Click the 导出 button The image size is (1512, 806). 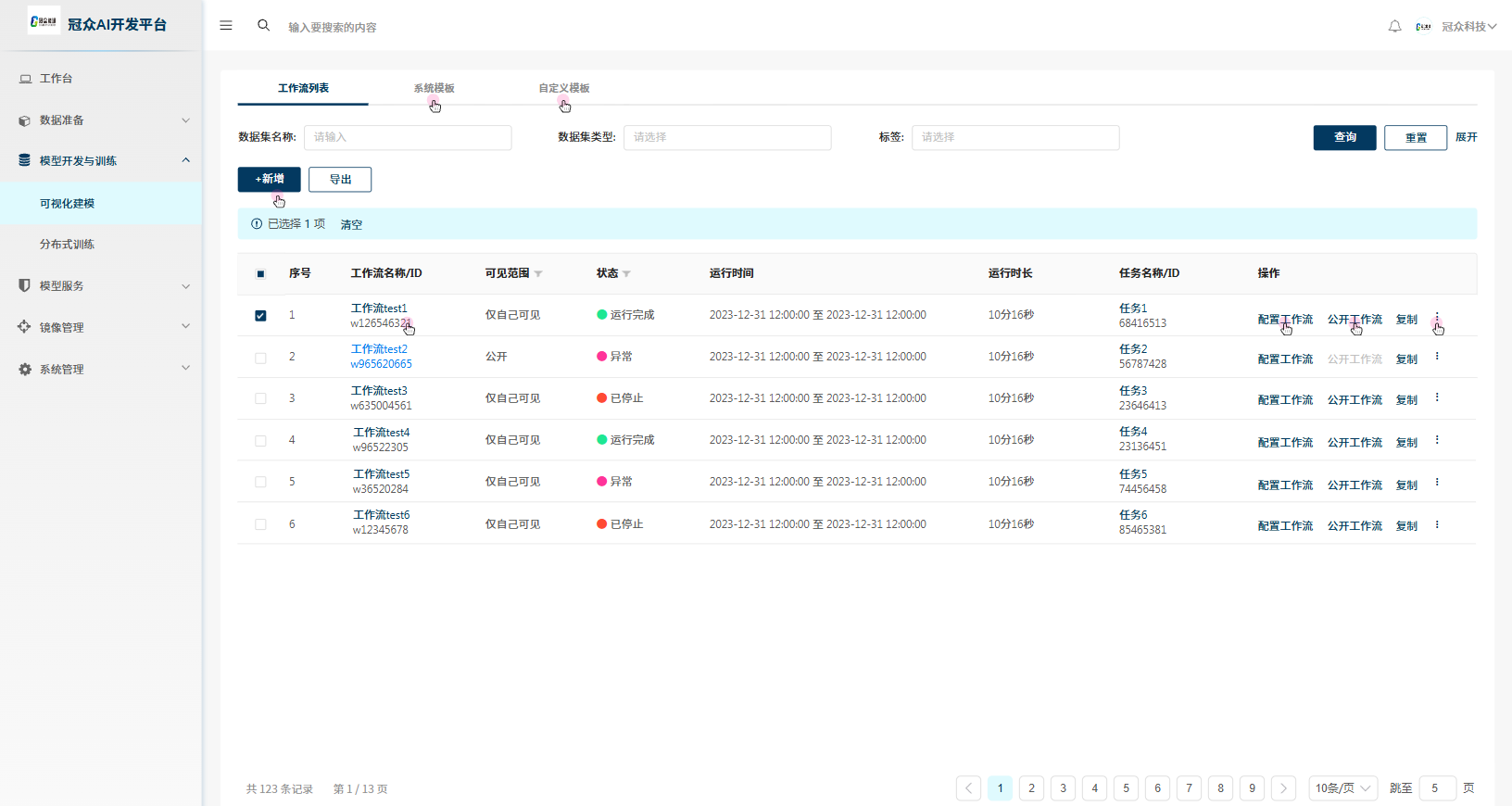click(340, 180)
